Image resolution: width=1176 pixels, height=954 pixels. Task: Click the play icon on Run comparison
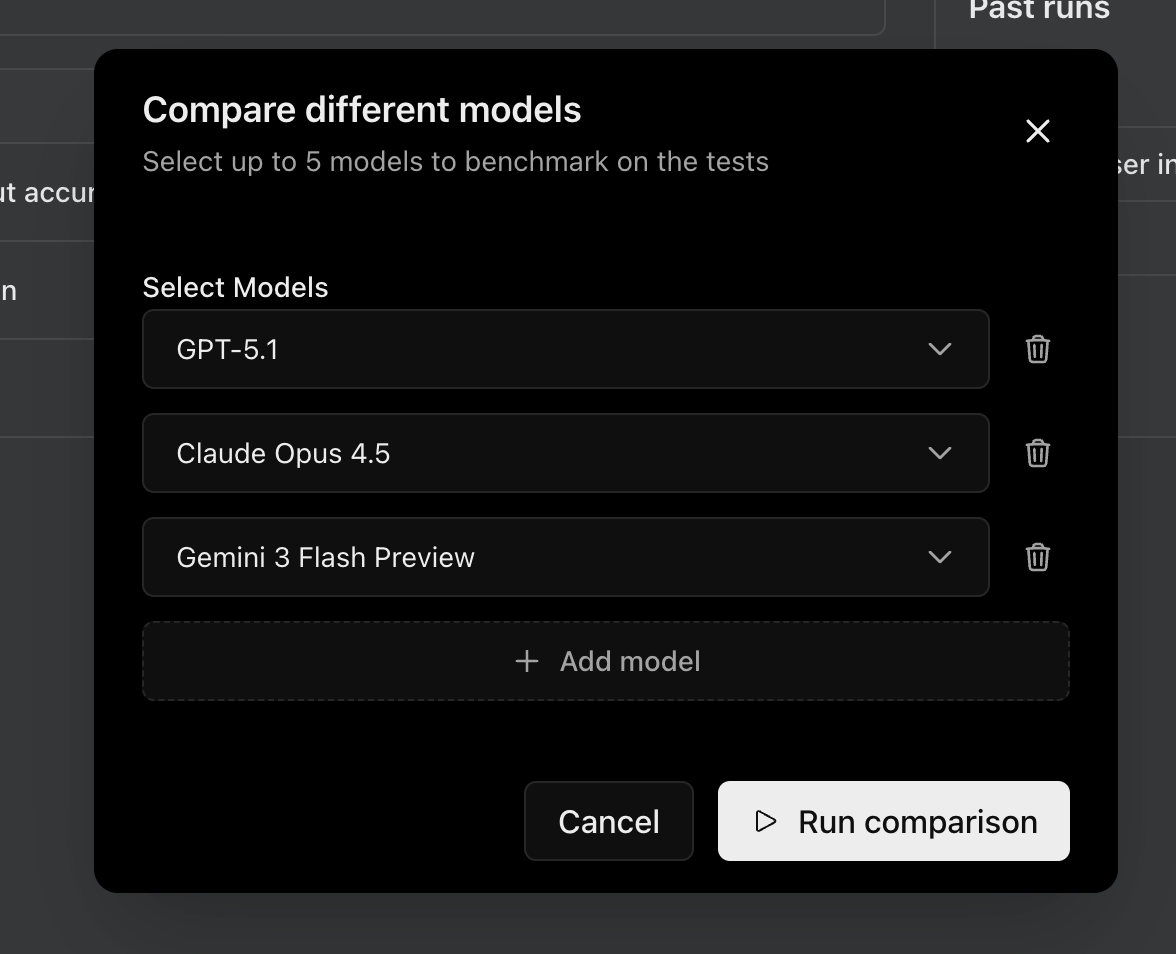click(x=765, y=821)
